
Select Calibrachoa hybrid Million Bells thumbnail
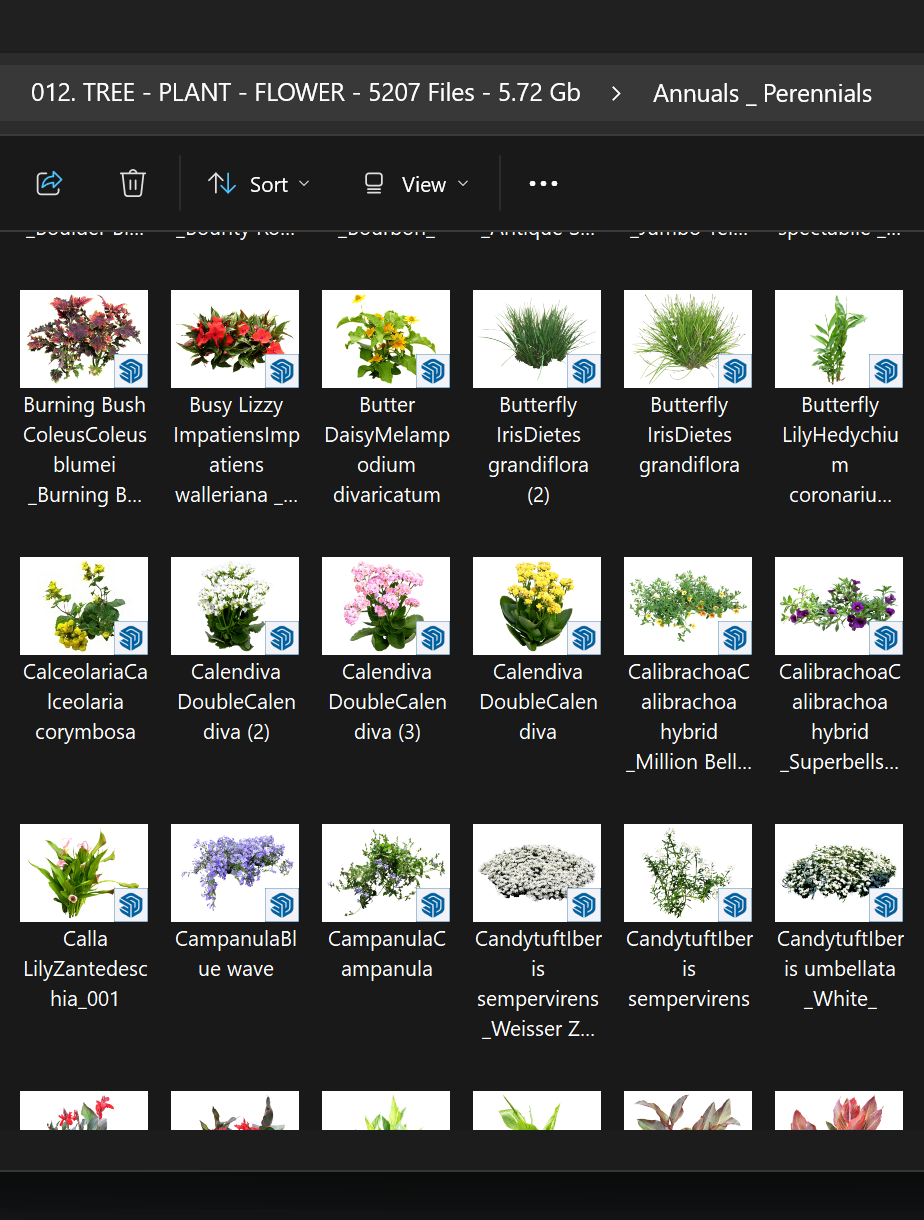[x=688, y=606]
